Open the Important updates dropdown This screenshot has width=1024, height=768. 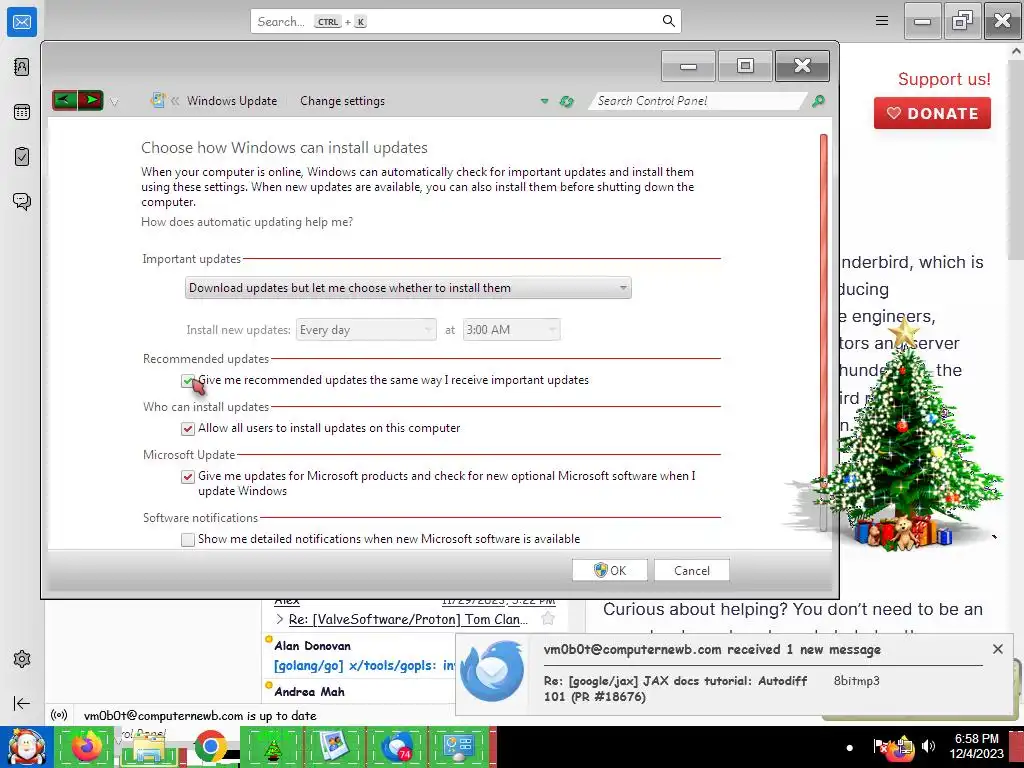coord(408,288)
